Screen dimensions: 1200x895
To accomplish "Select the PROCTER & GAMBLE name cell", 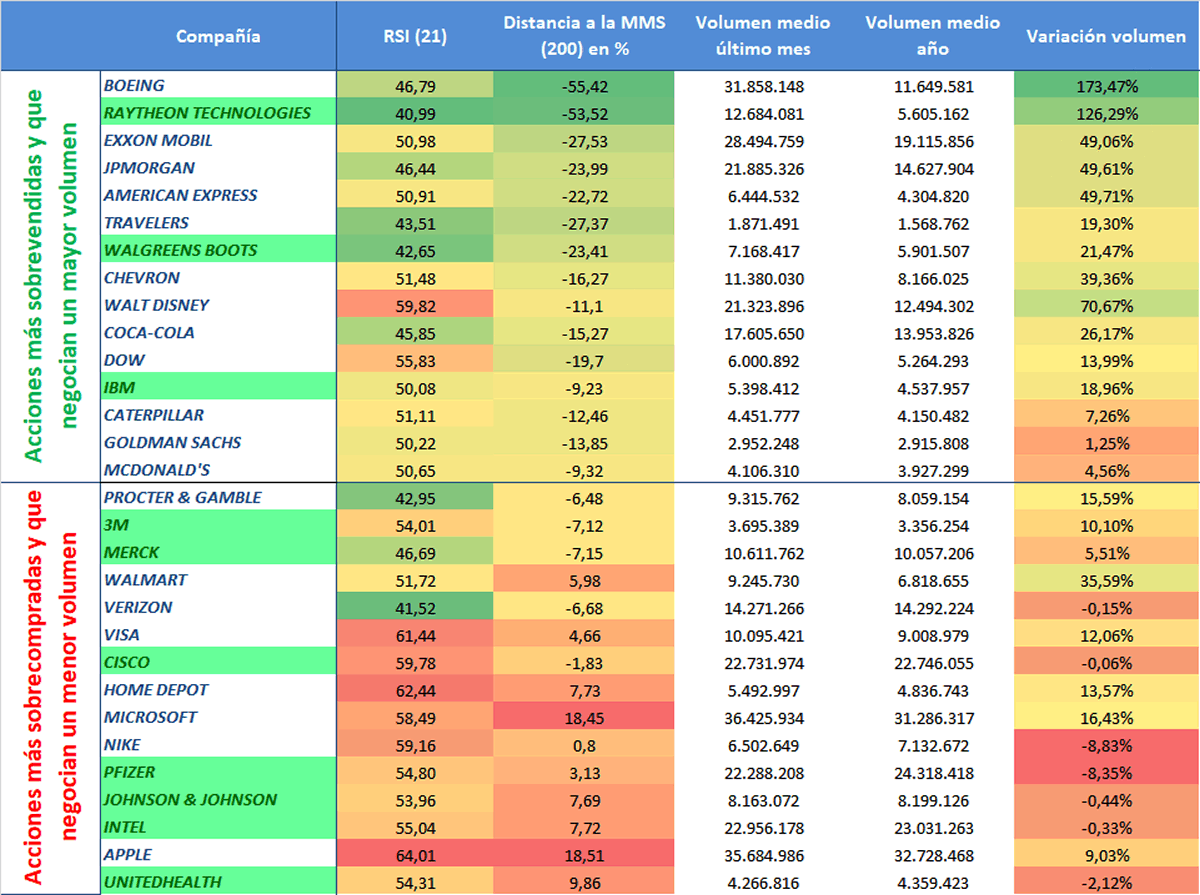I will click(182, 498).
